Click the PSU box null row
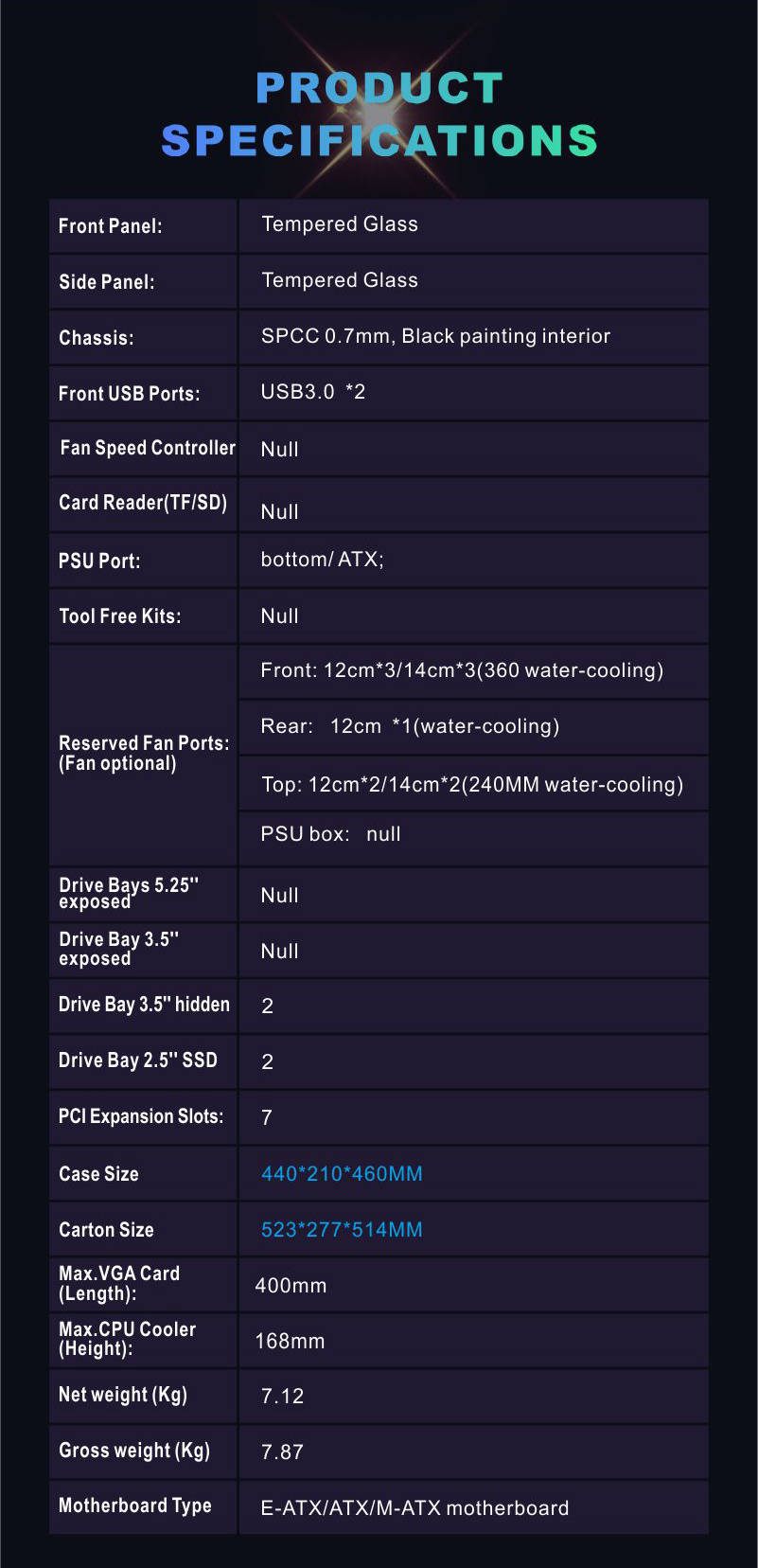This screenshot has width=758, height=1568. tap(473, 837)
